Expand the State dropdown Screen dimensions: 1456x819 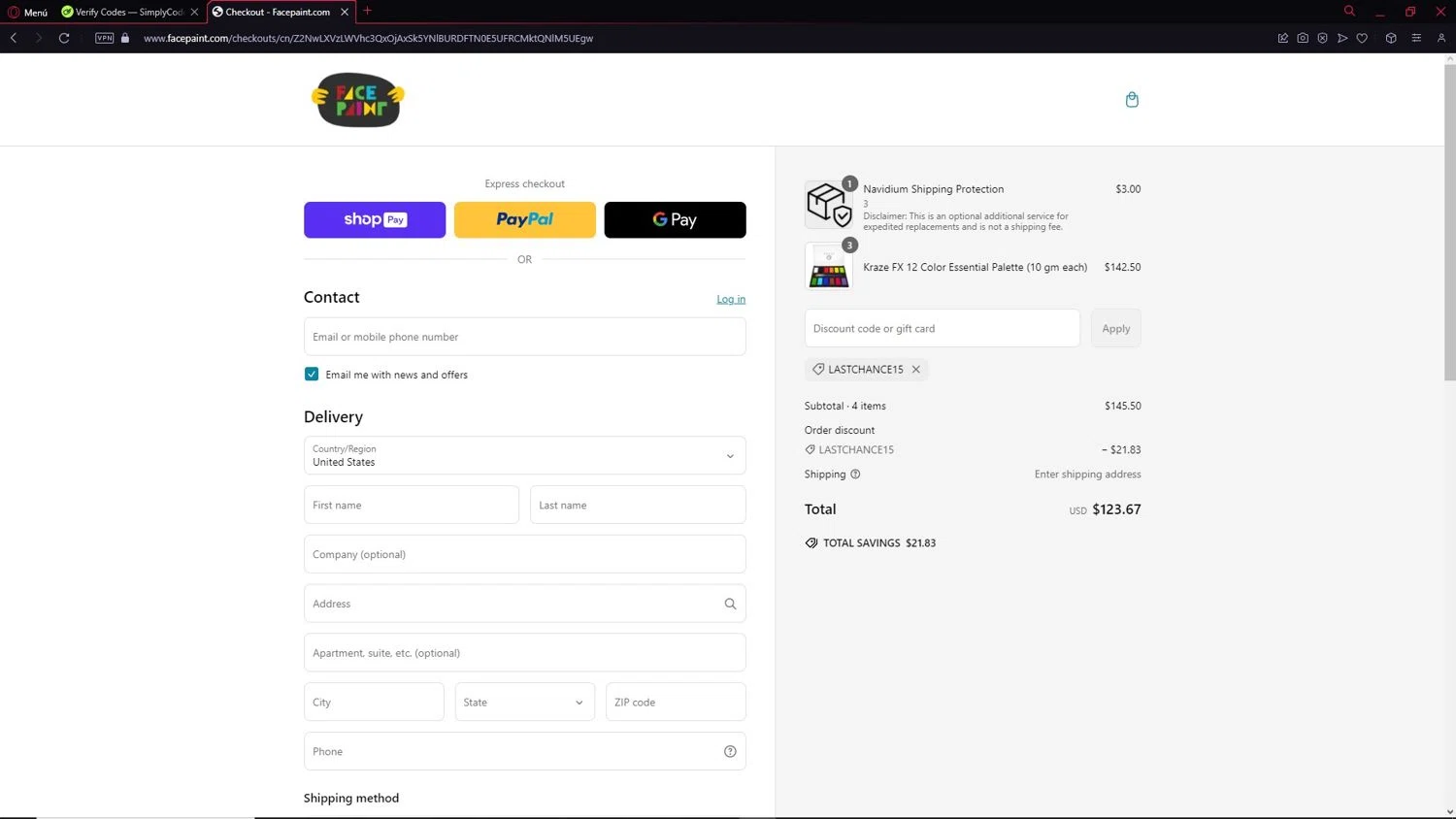click(x=525, y=702)
